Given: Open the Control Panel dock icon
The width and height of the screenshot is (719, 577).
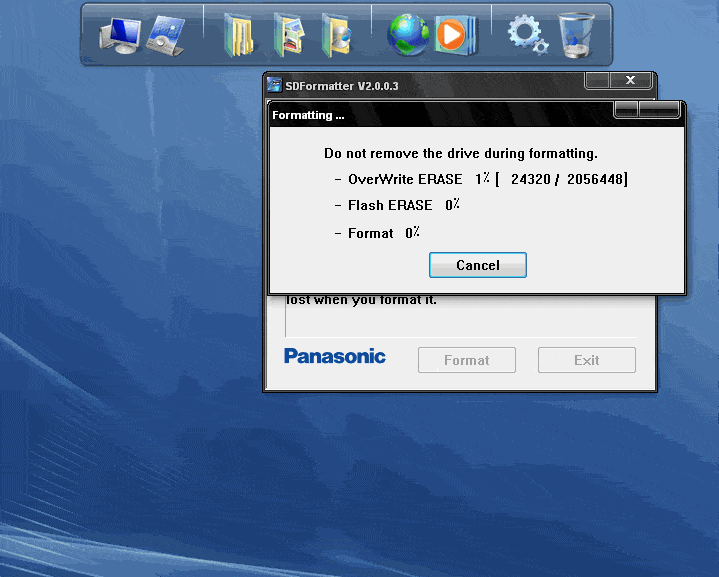Looking at the screenshot, I should coord(166,36).
